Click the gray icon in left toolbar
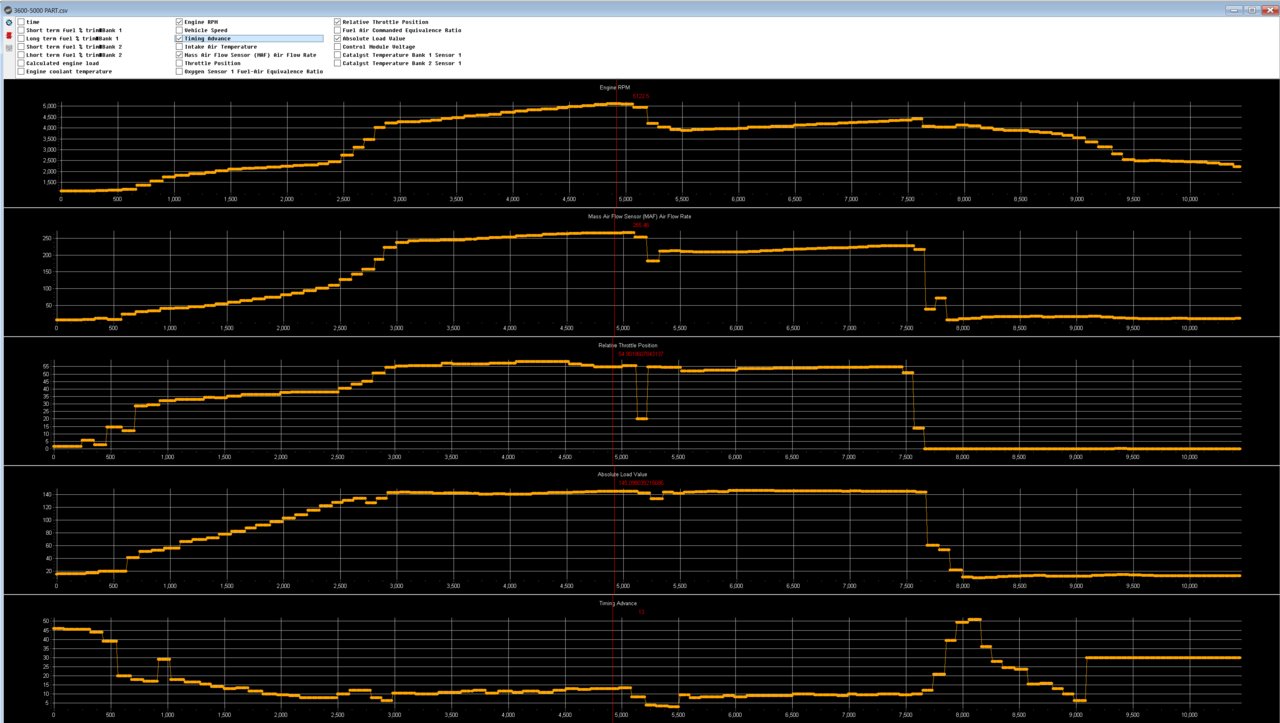 click(8, 47)
